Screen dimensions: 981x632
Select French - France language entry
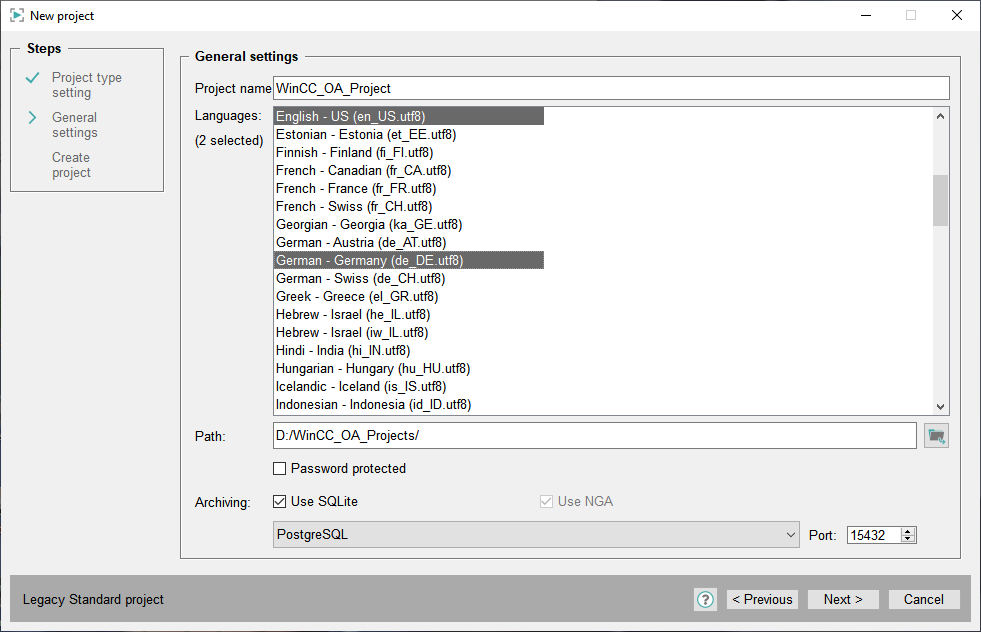(356, 188)
